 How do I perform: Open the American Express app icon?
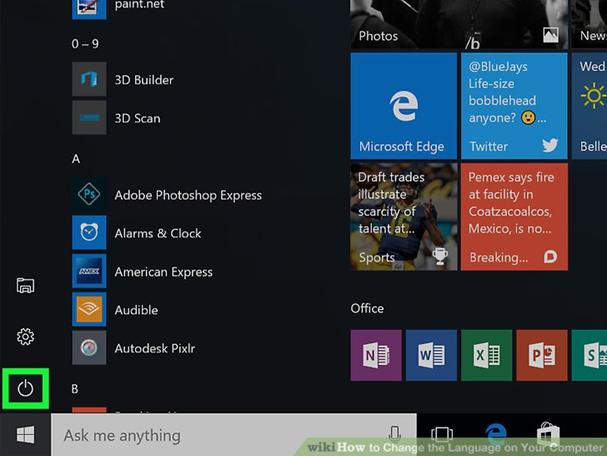89,271
